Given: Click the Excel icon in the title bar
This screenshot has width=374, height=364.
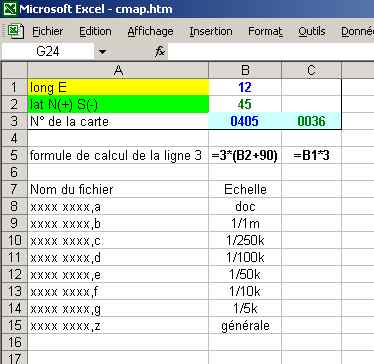Looking at the screenshot, I should (x=9, y=8).
